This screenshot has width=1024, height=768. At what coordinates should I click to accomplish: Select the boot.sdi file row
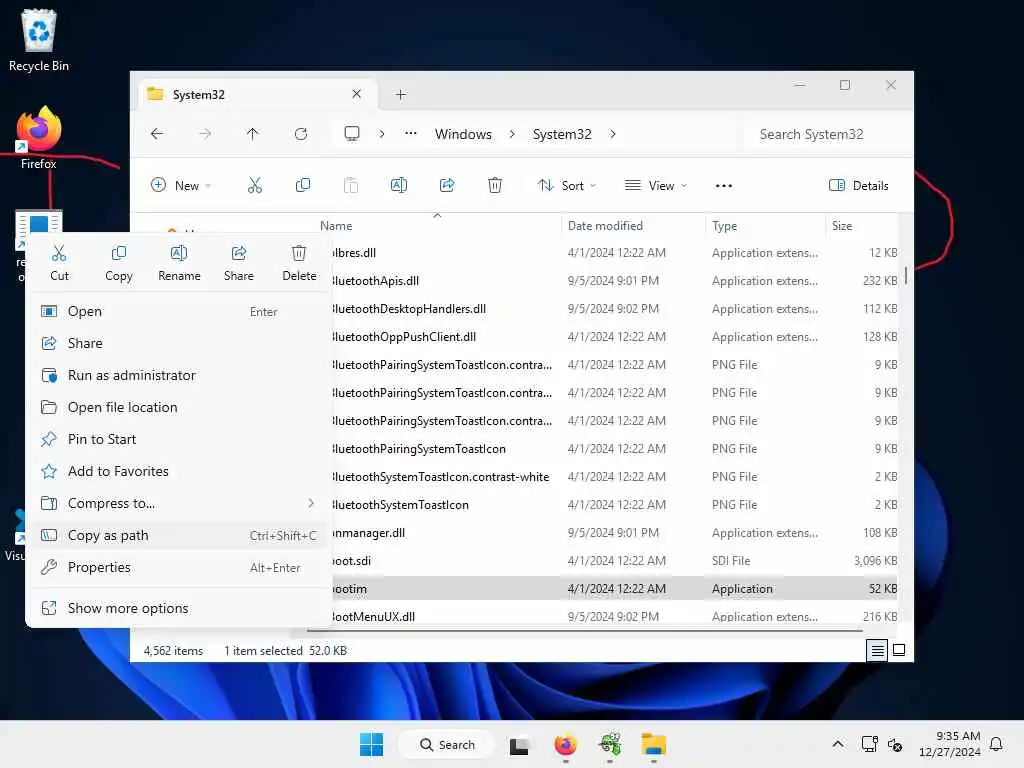[615, 561]
